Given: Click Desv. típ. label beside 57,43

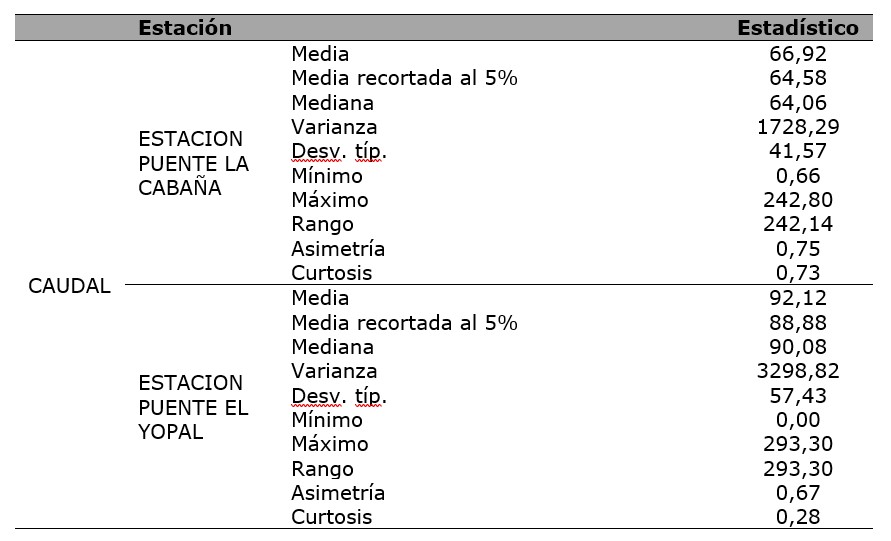Looking at the screenshot, I should pos(339,396).
